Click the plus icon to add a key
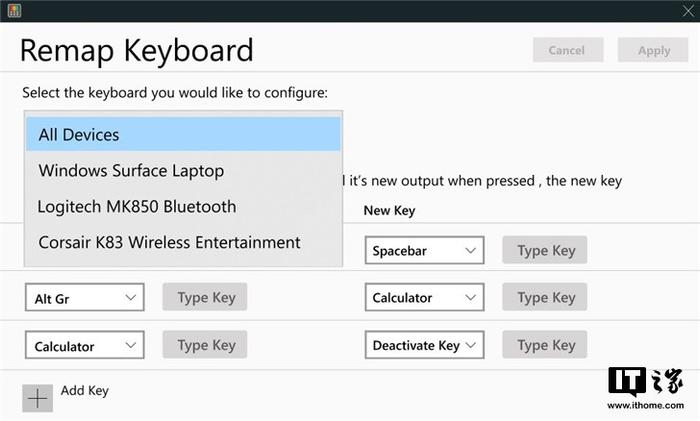 (38, 398)
